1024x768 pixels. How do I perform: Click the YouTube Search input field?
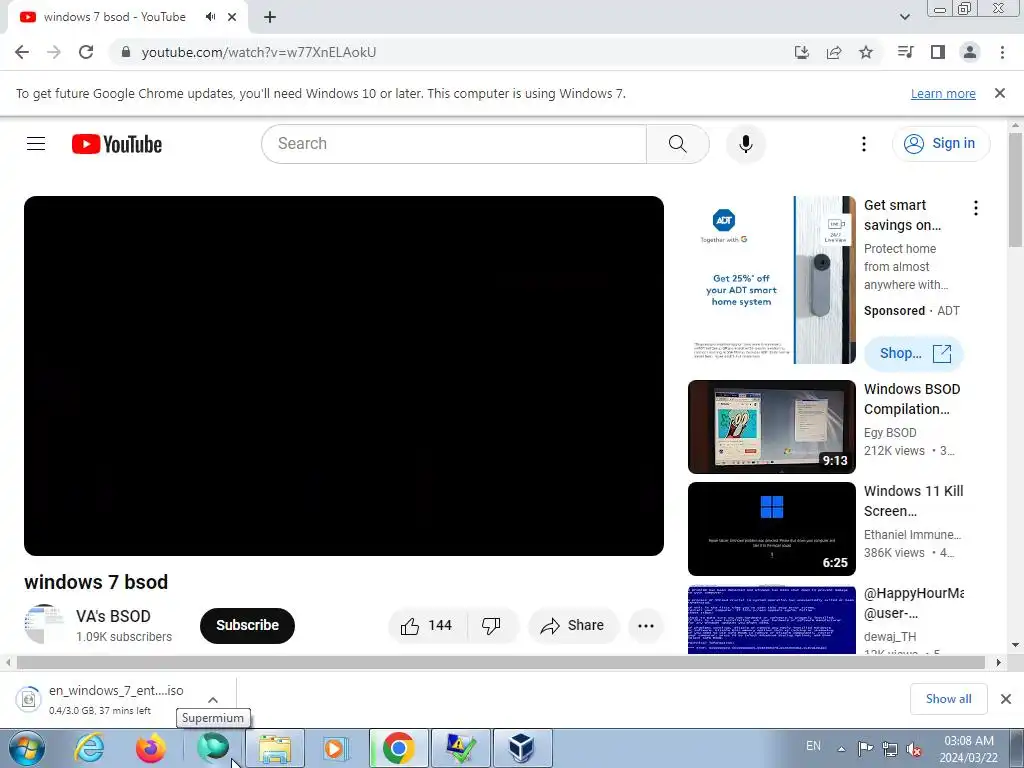454,144
